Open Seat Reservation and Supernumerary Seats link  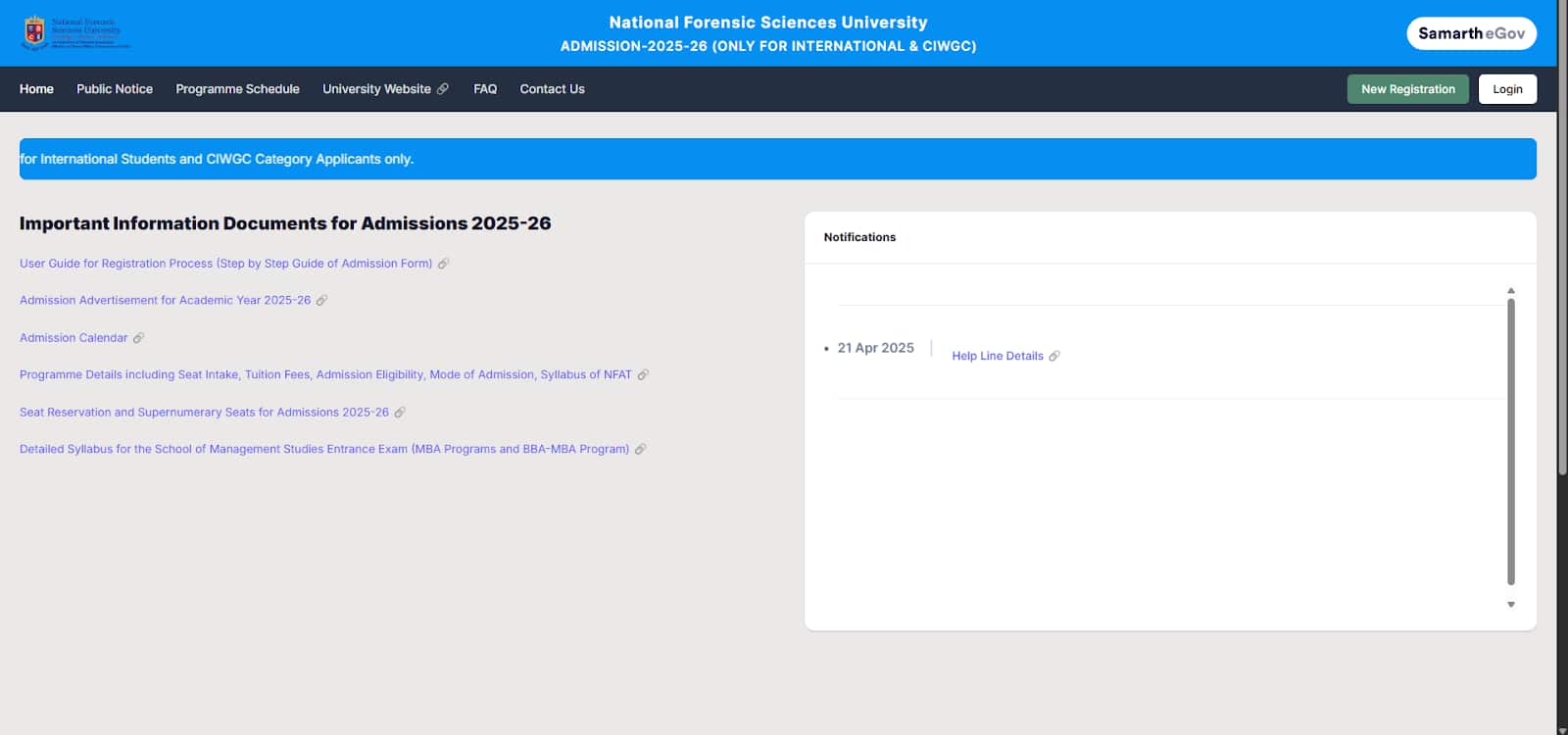pyautogui.click(x=204, y=413)
